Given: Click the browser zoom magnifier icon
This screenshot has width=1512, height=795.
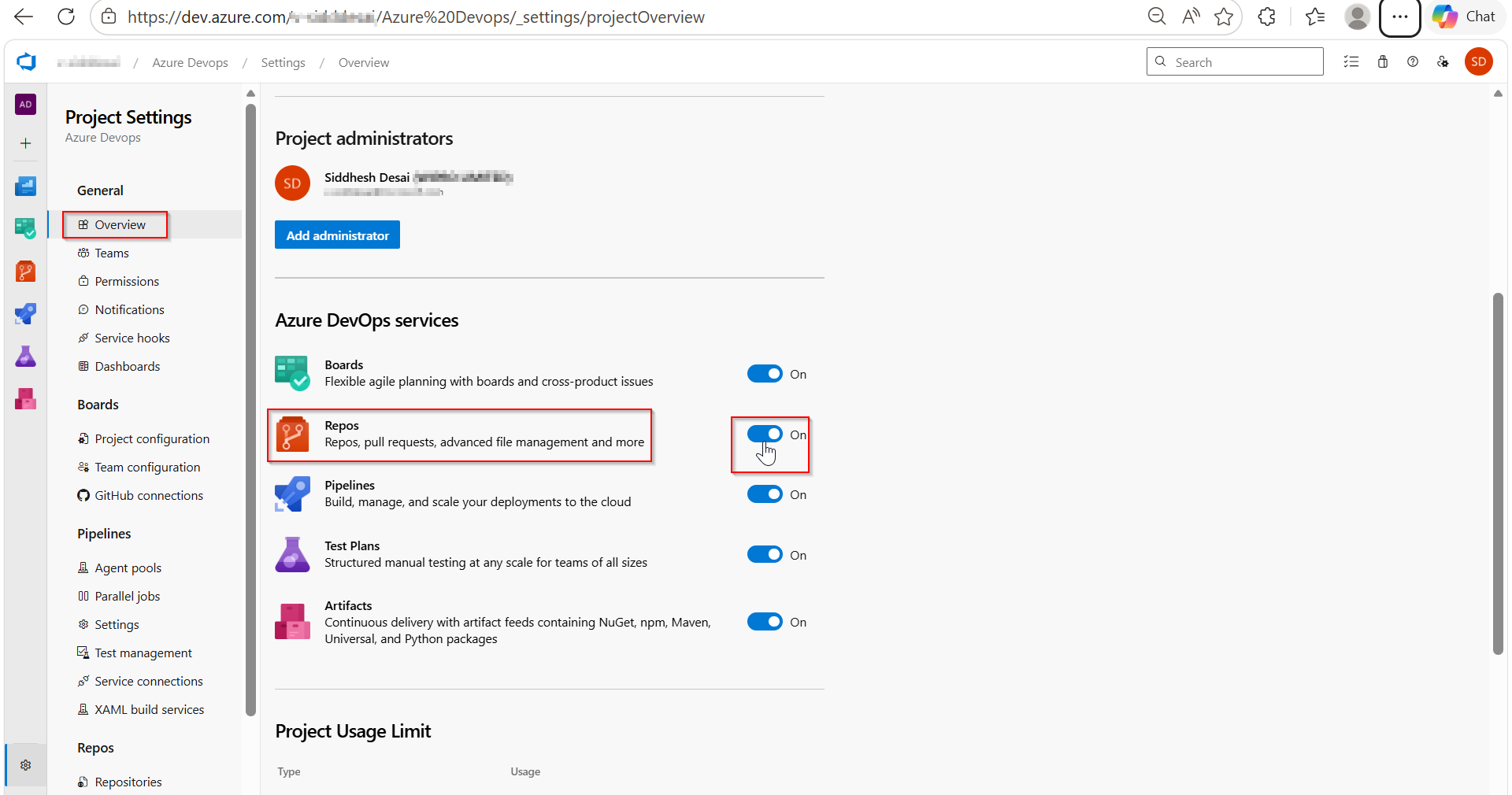Looking at the screenshot, I should (x=1156, y=17).
